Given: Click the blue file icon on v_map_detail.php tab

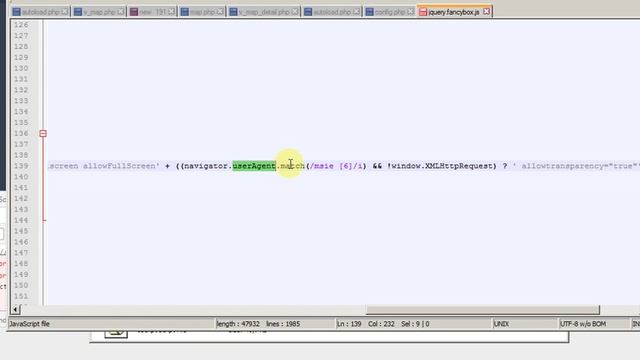Looking at the screenshot, I should point(233,12).
